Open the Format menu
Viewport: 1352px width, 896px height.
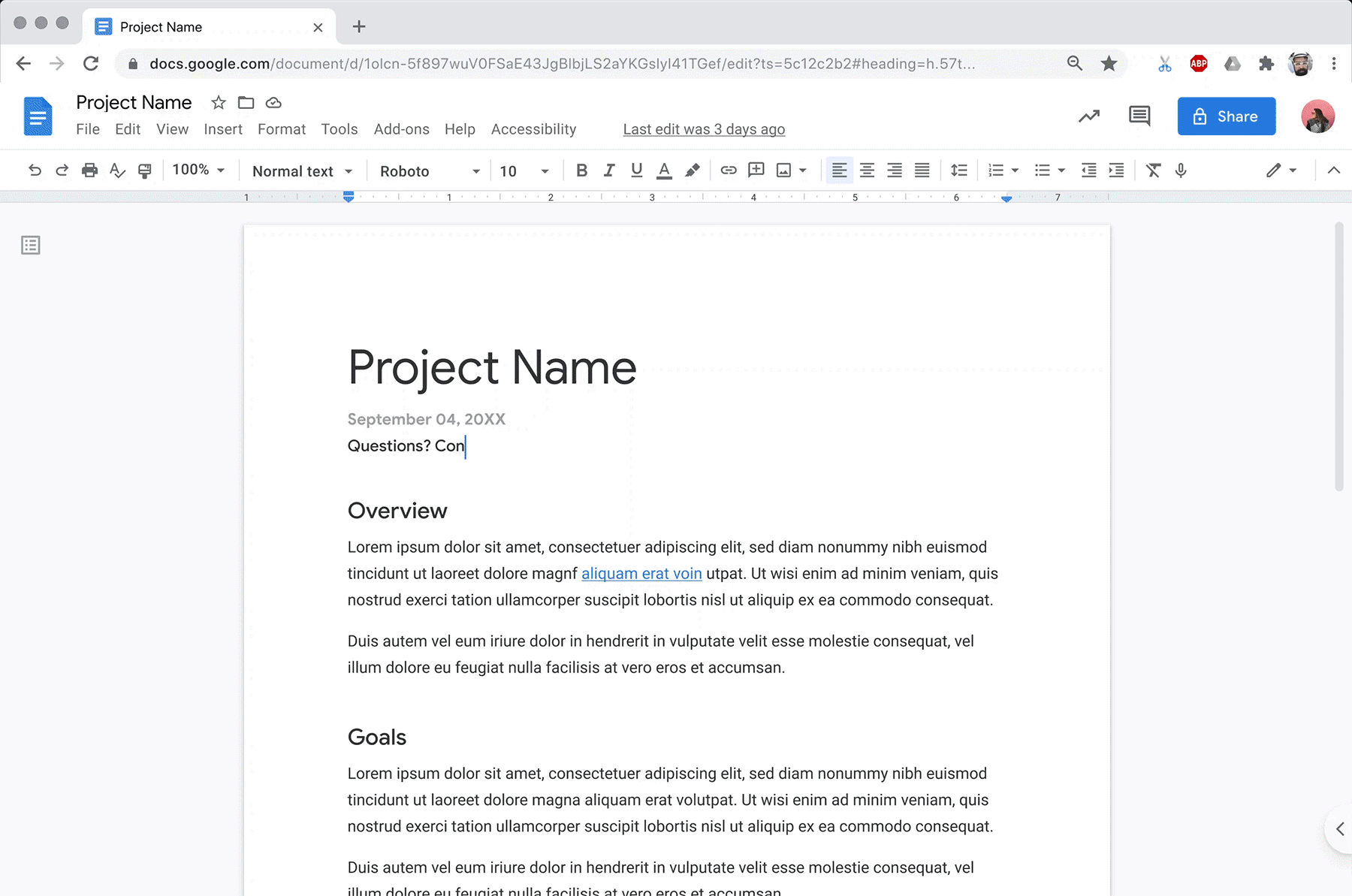tap(282, 129)
